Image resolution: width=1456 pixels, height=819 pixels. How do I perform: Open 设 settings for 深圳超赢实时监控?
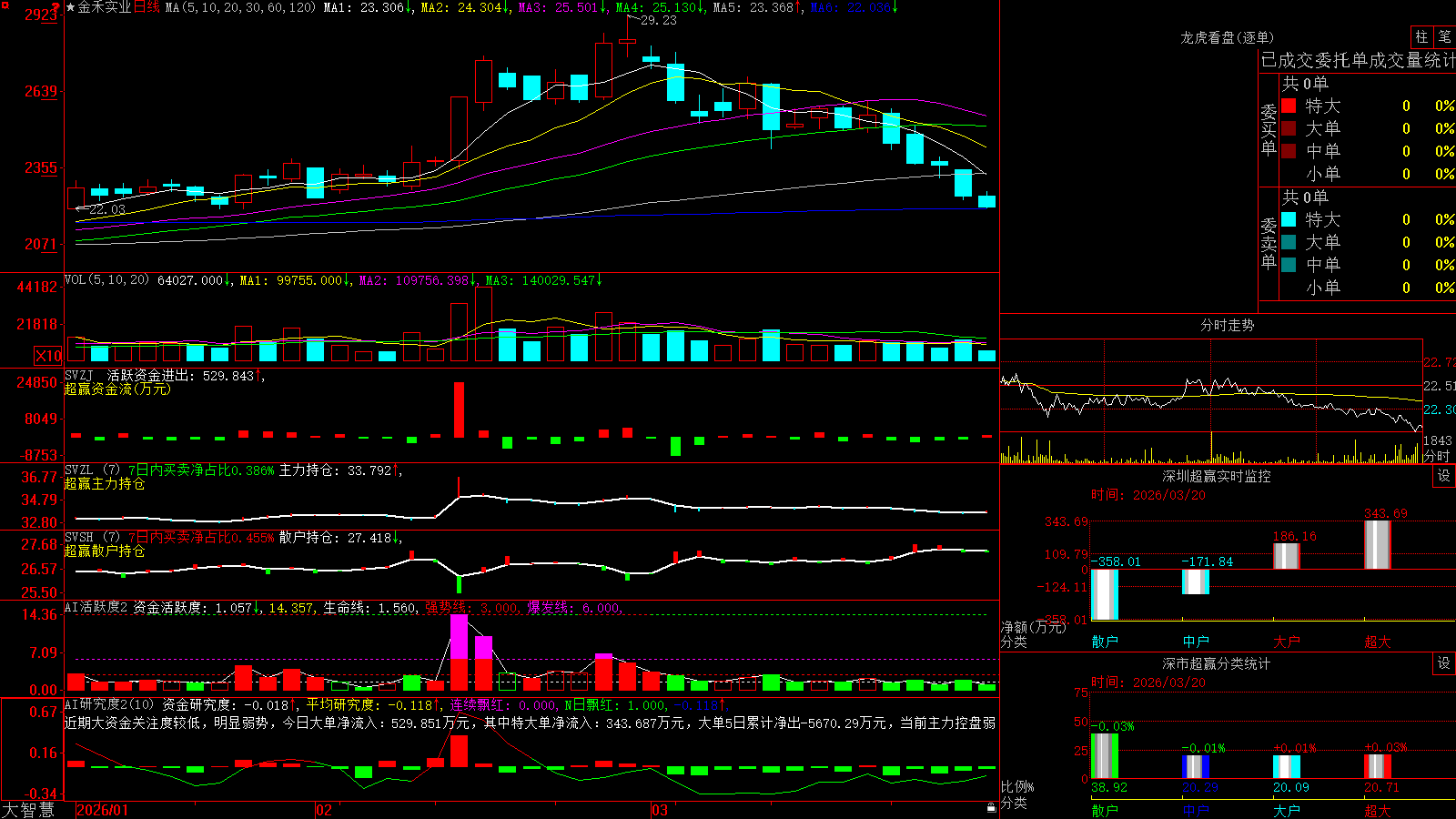point(1443,476)
